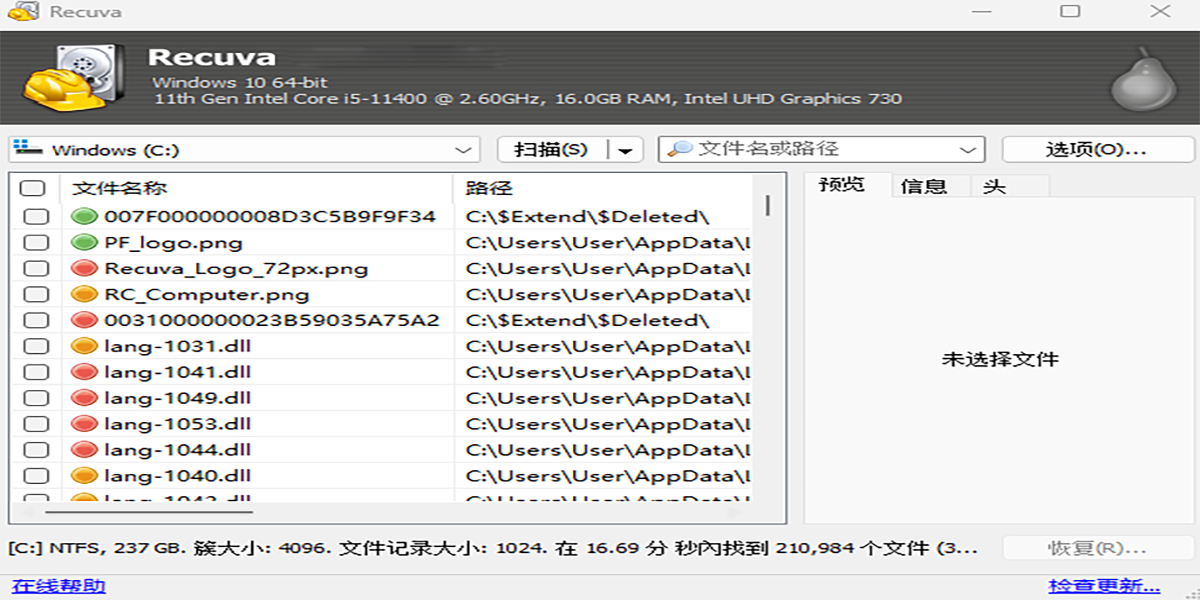The height and width of the screenshot is (600, 1200).
Task: Check the box for PF_logo.png
Action: click(36, 242)
